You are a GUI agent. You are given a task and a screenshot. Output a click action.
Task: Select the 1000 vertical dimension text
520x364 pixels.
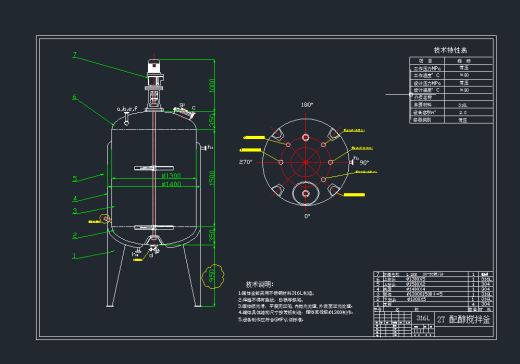pyautogui.click(x=212, y=86)
